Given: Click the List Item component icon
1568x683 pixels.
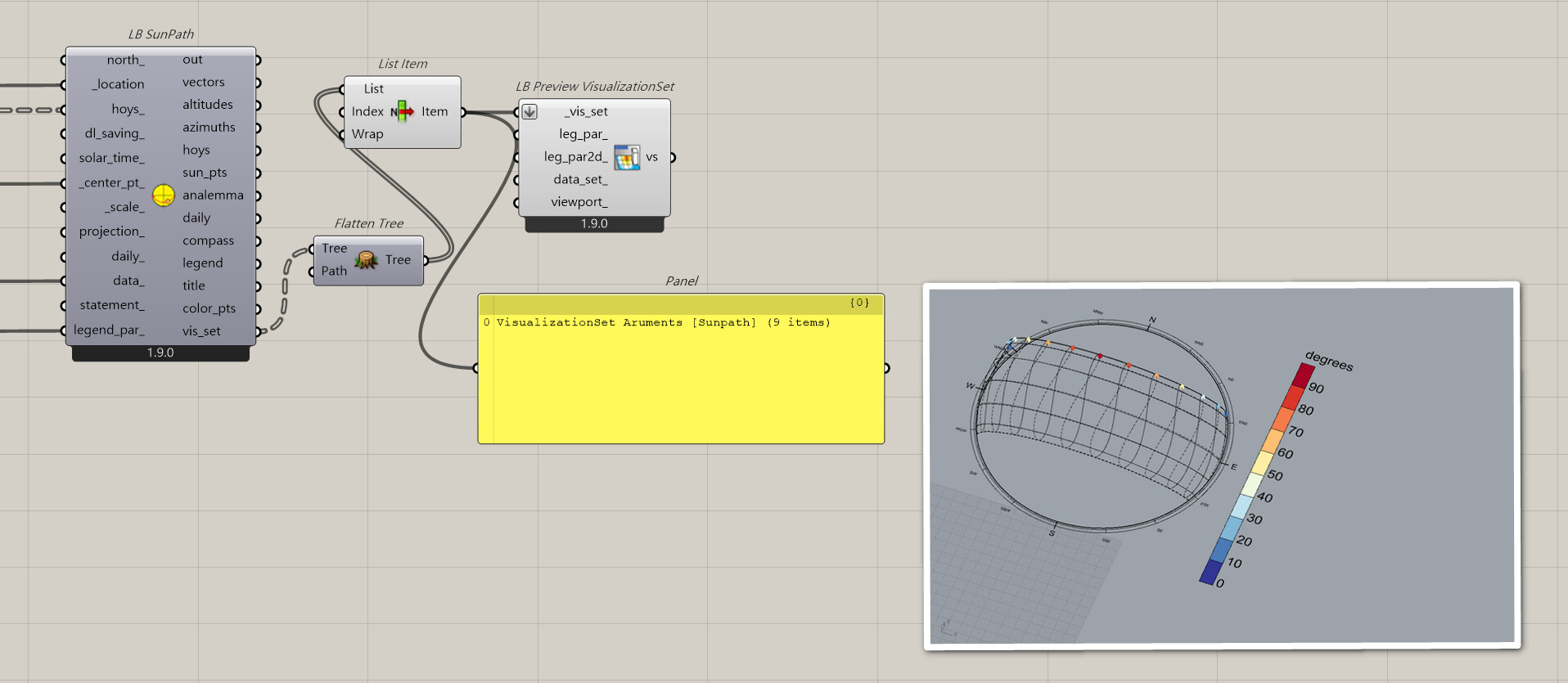Looking at the screenshot, I should (x=402, y=111).
